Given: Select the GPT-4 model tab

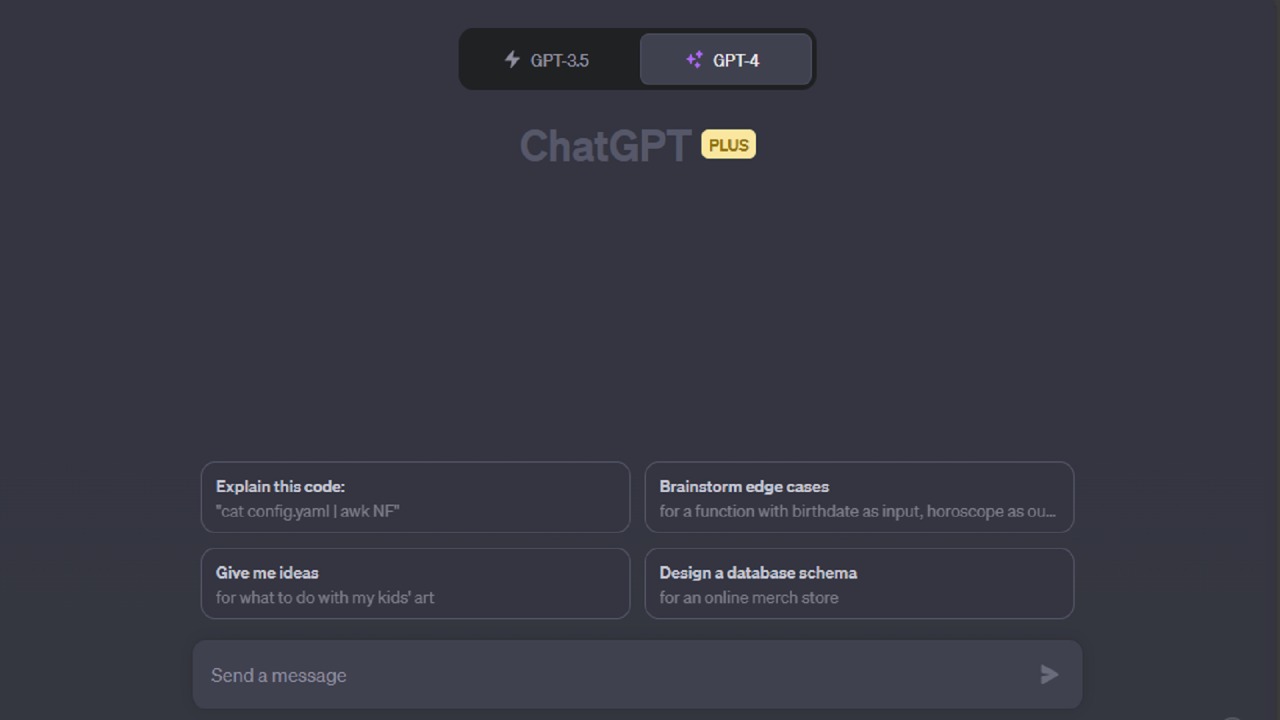Looking at the screenshot, I should point(726,60).
